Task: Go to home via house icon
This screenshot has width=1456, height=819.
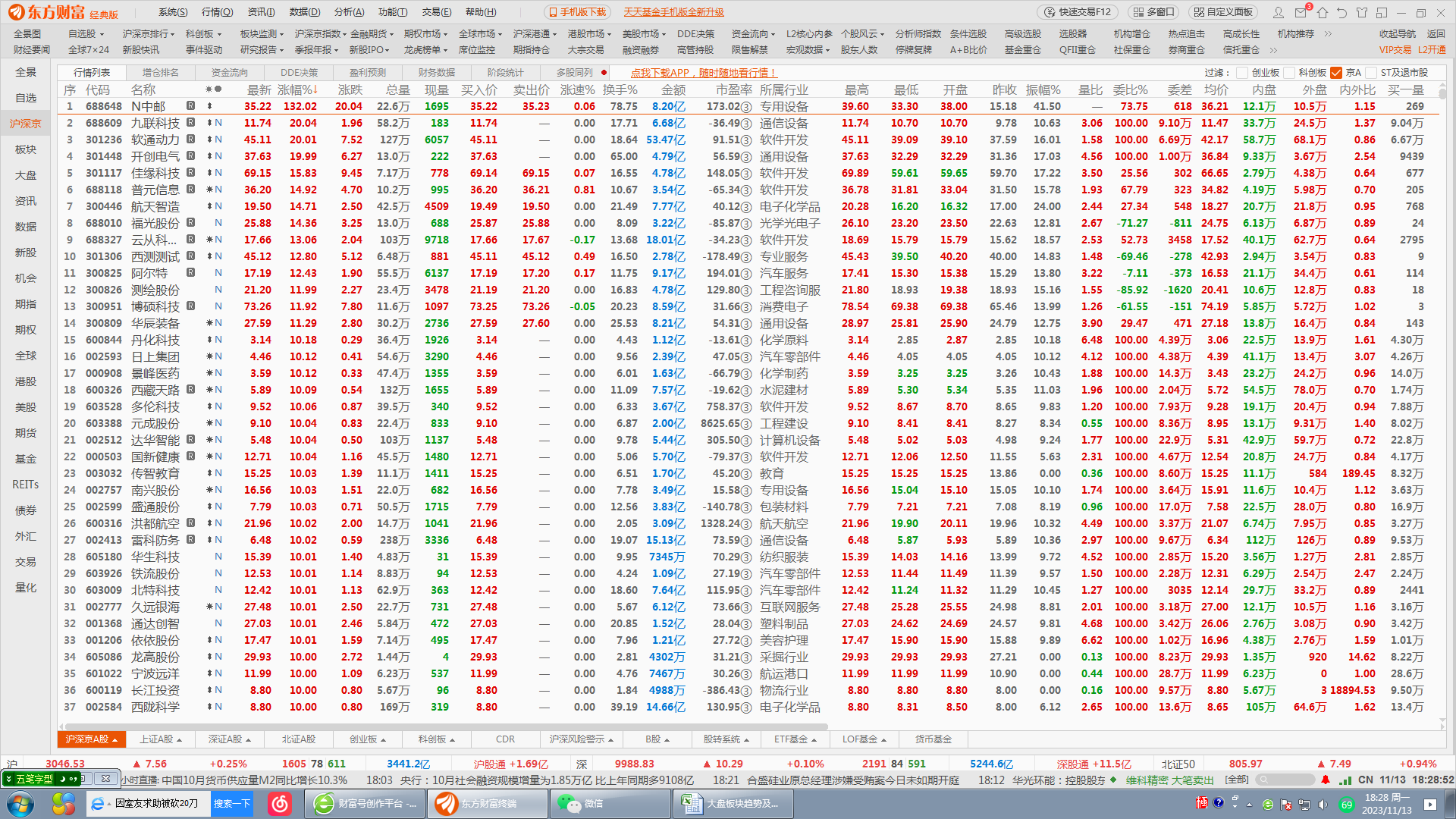Action: tap(1323, 12)
